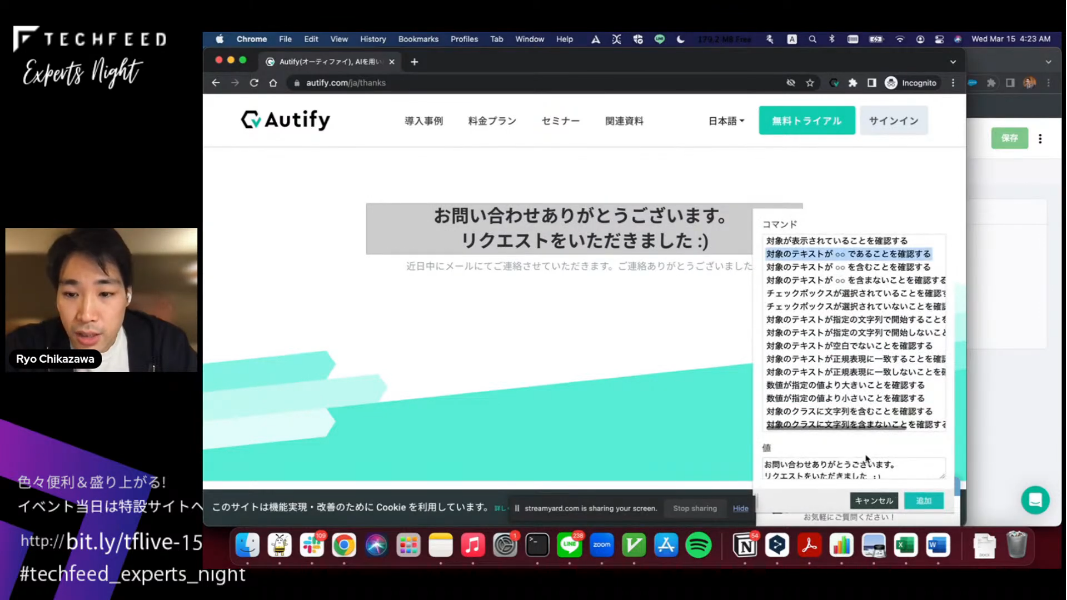Screen dimensions: 1067x600
Task: Open the Chrome File menu
Action: click(x=285, y=39)
